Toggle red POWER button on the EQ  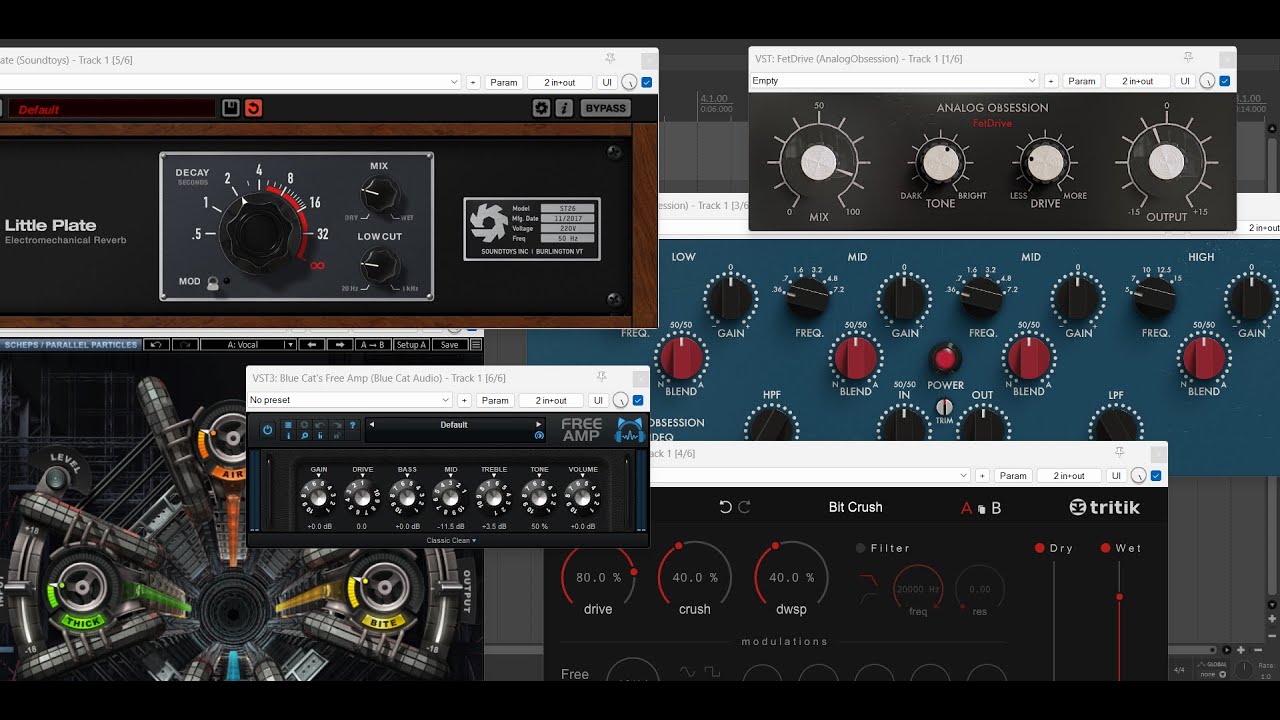(945, 358)
